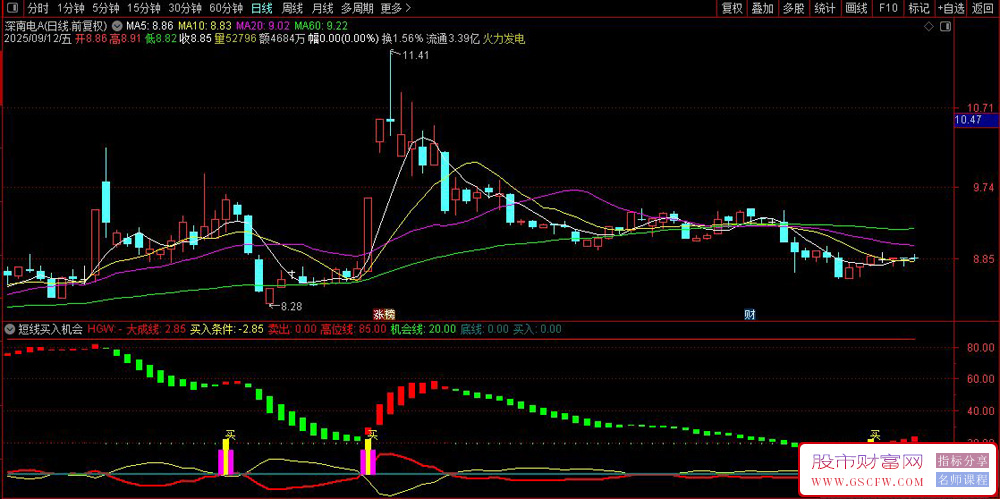
Task: Click the MA10: 8.83 label
Action: click(205, 26)
